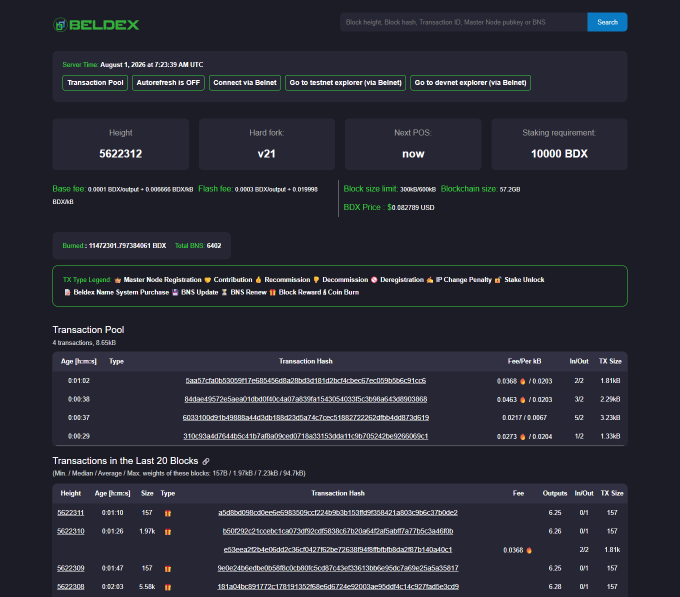Open pool transaction hash starting 84dae495
This screenshot has width=680, height=597.
(306, 399)
